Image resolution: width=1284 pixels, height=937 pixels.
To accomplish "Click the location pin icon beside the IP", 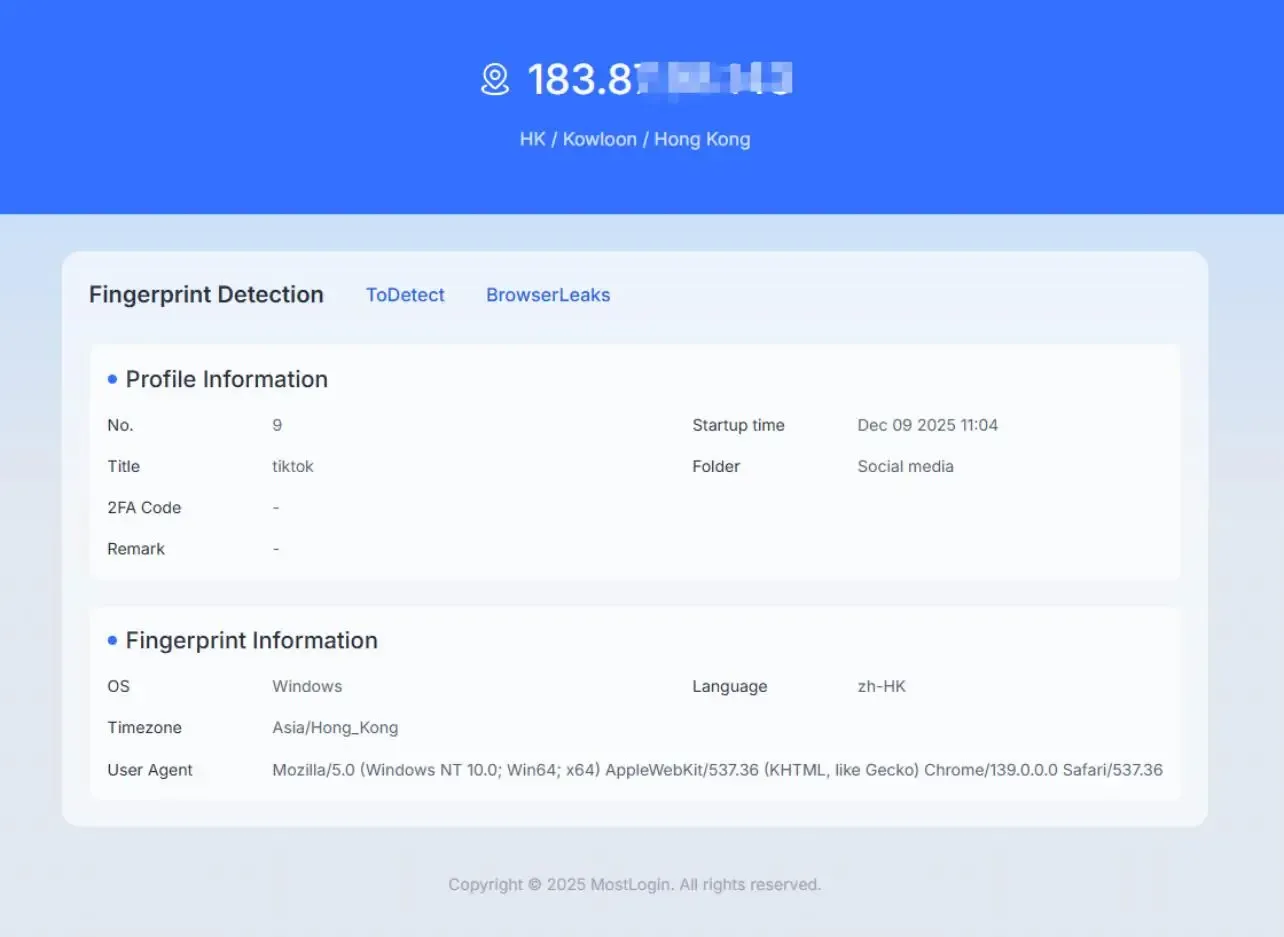I will tap(493, 78).
